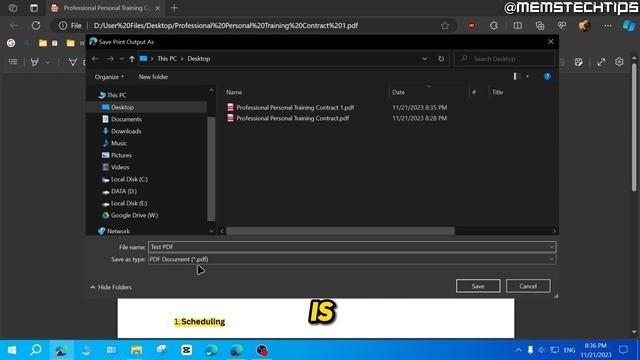Click Refresh icon in address bar
The width and height of the screenshot is (640, 360).
click(441, 59)
